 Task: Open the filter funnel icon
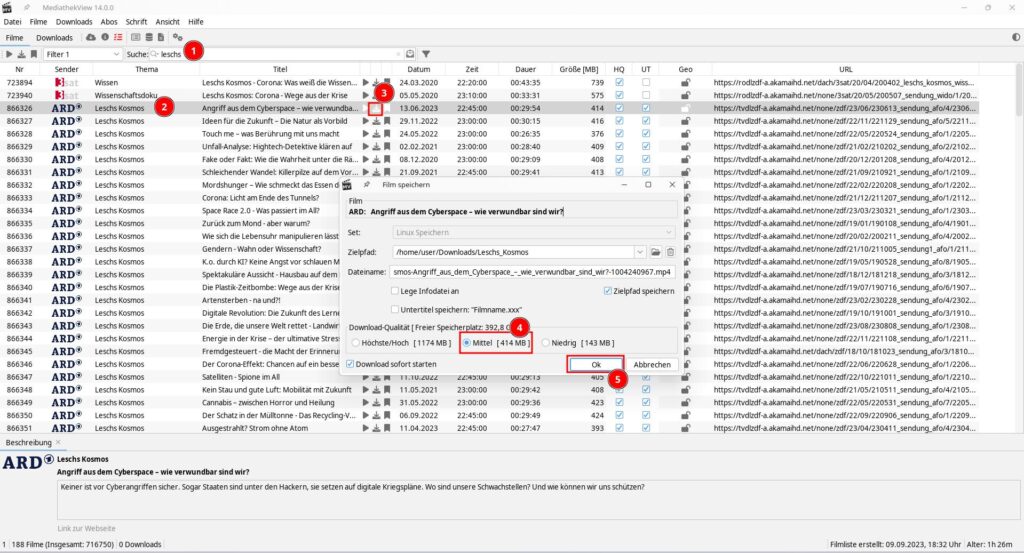click(426, 54)
